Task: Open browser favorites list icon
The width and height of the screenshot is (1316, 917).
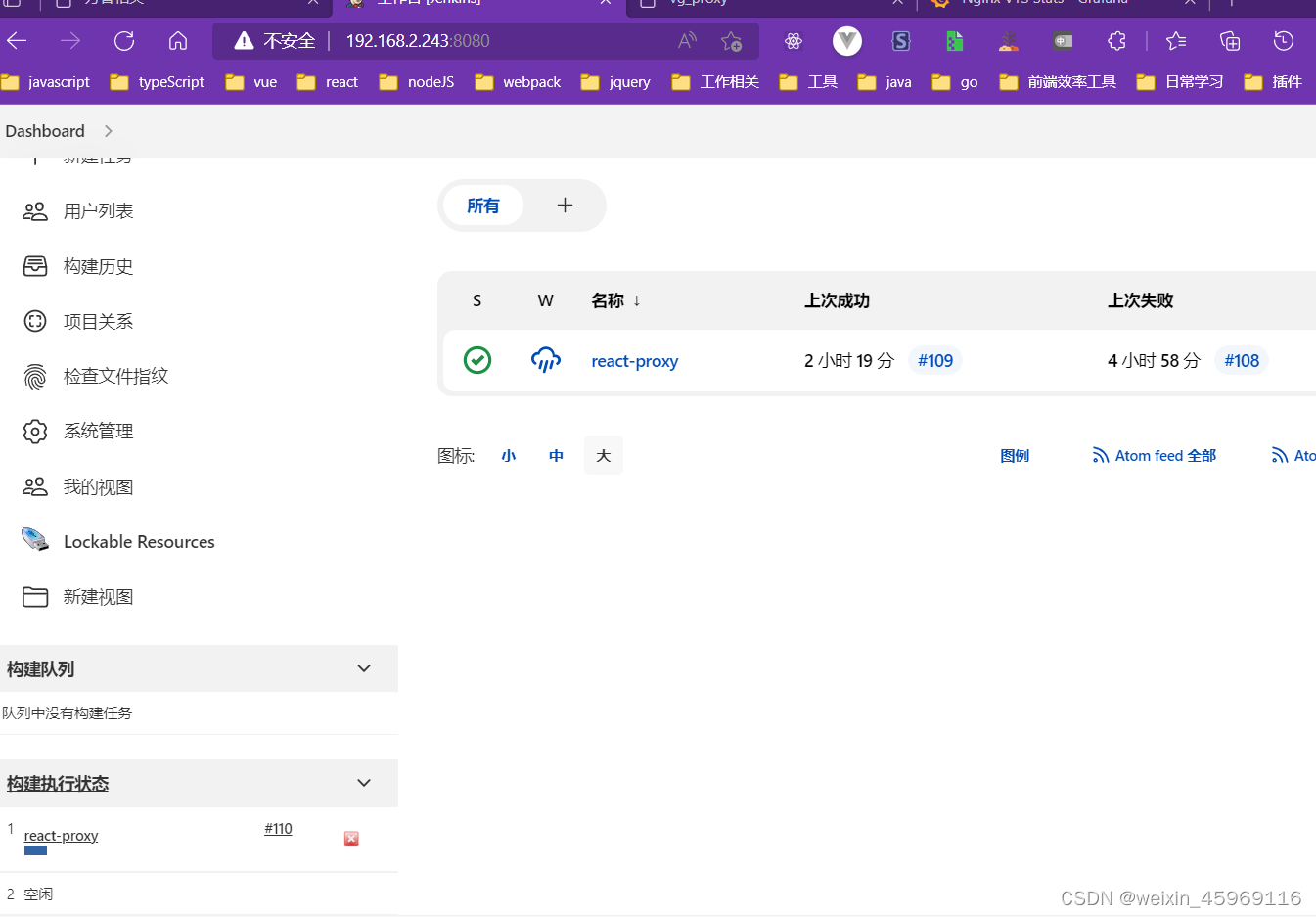Action: coord(1176,41)
